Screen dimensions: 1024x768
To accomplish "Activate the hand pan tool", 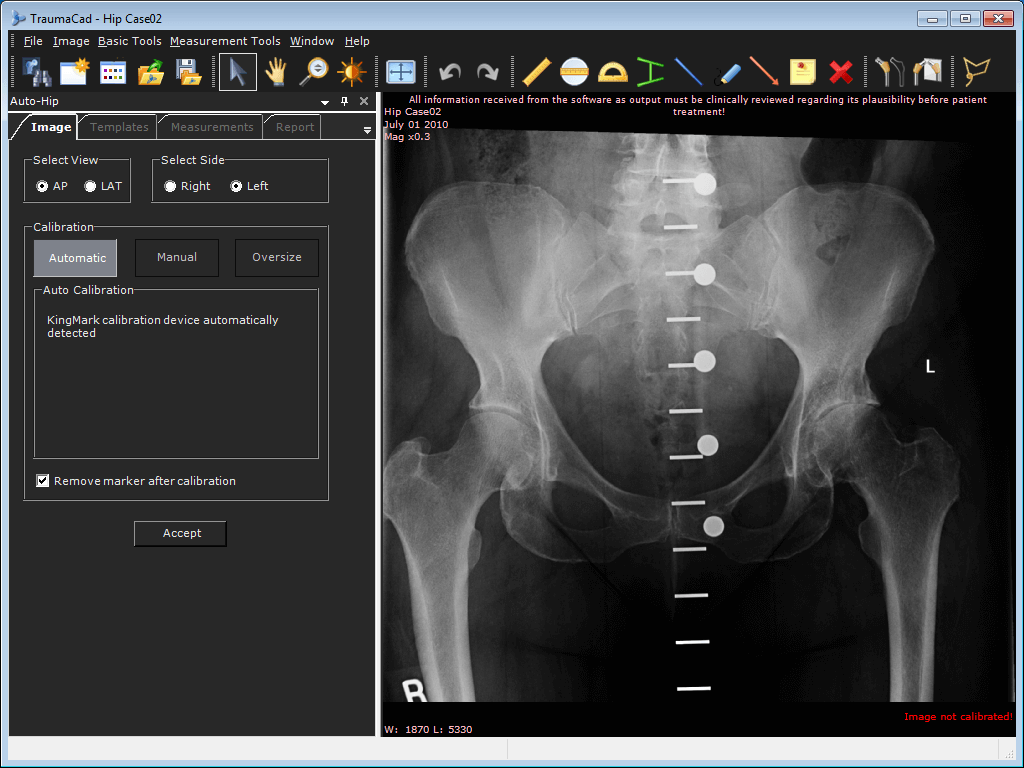I will point(276,72).
